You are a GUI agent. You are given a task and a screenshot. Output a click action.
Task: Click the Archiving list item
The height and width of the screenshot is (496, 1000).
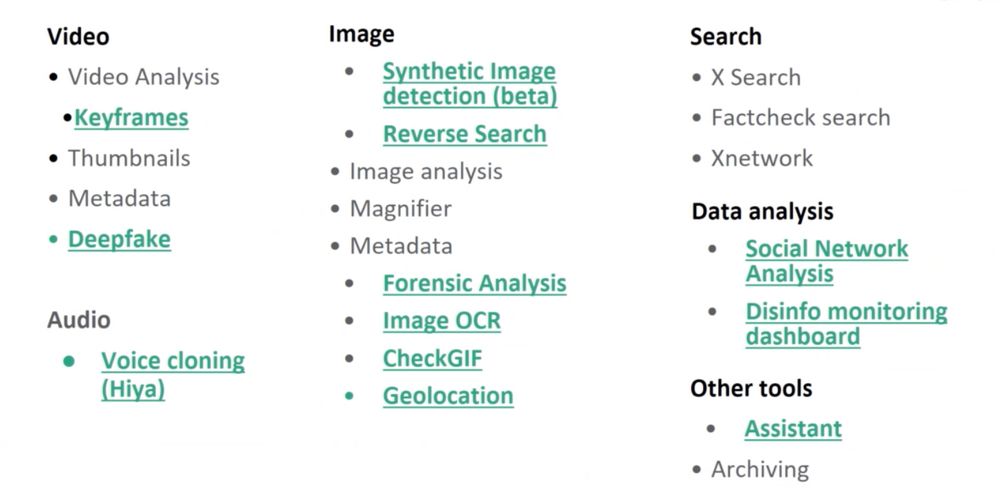pyautogui.click(x=759, y=469)
